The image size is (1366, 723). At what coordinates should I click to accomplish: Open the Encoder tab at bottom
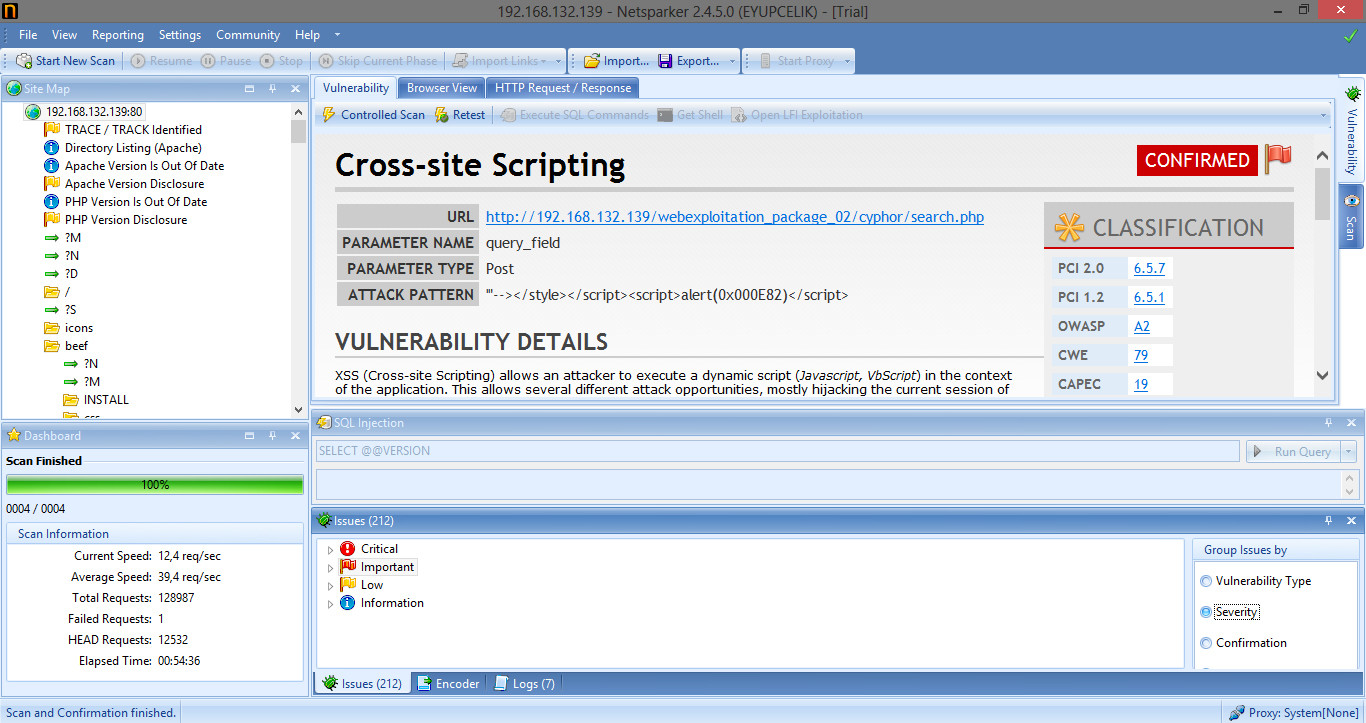(x=448, y=684)
